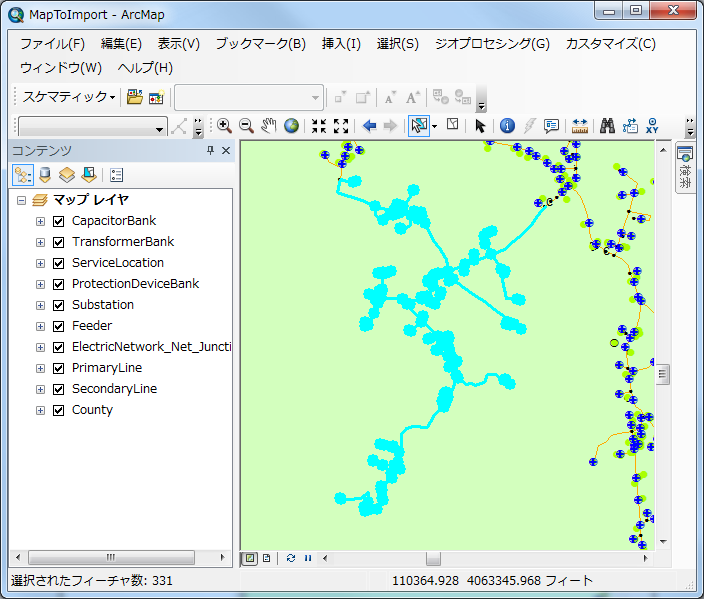This screenshot has height=599, width=704.
Task: Choose the Select Features tool
Action: (x=419, y=126)
